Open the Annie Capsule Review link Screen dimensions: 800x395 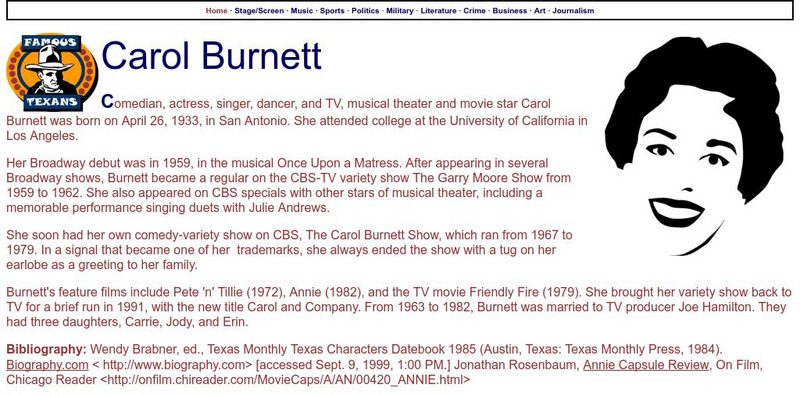tap(646, 365)
